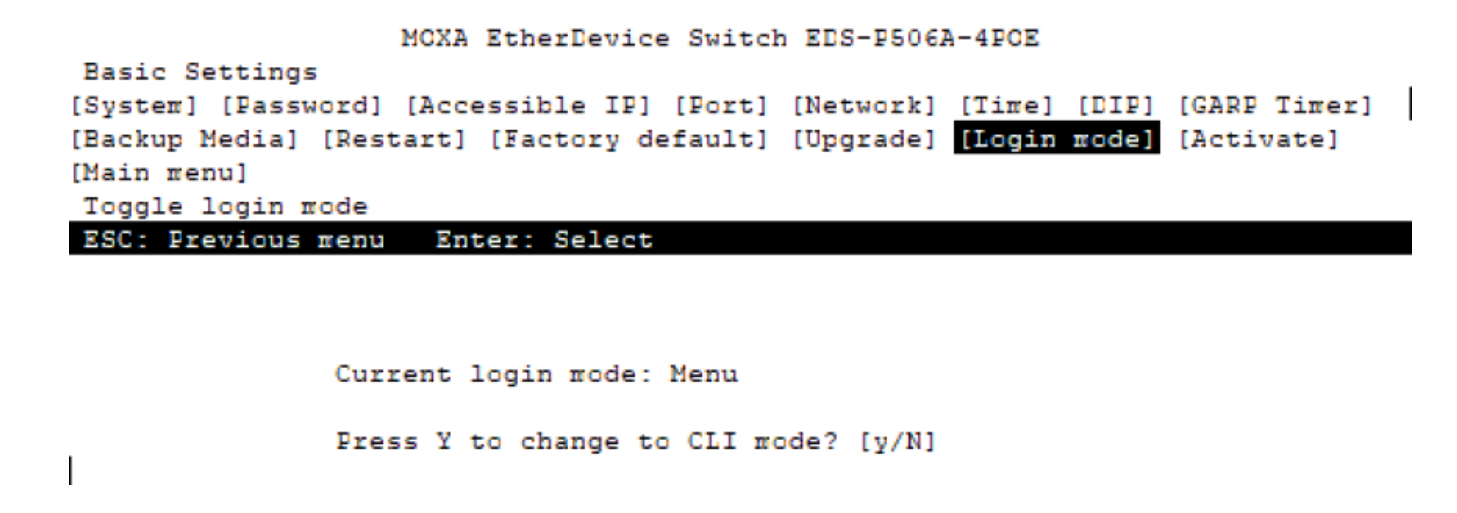This screenshot has height=513, width=1457.
Task: Go to the [Time] settings
Action: (1007, 105)
